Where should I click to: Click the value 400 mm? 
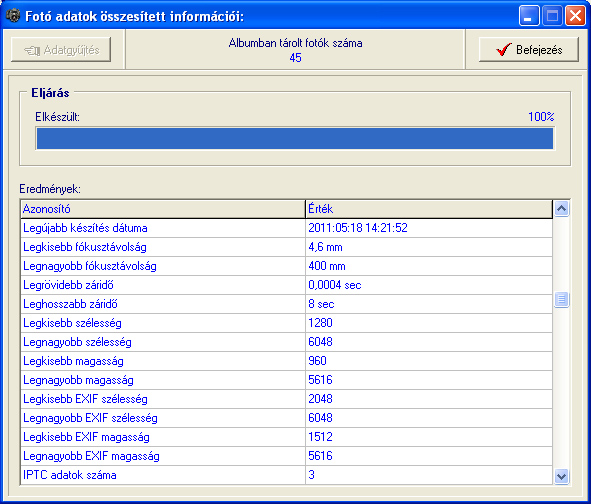(x=327, y=266)
